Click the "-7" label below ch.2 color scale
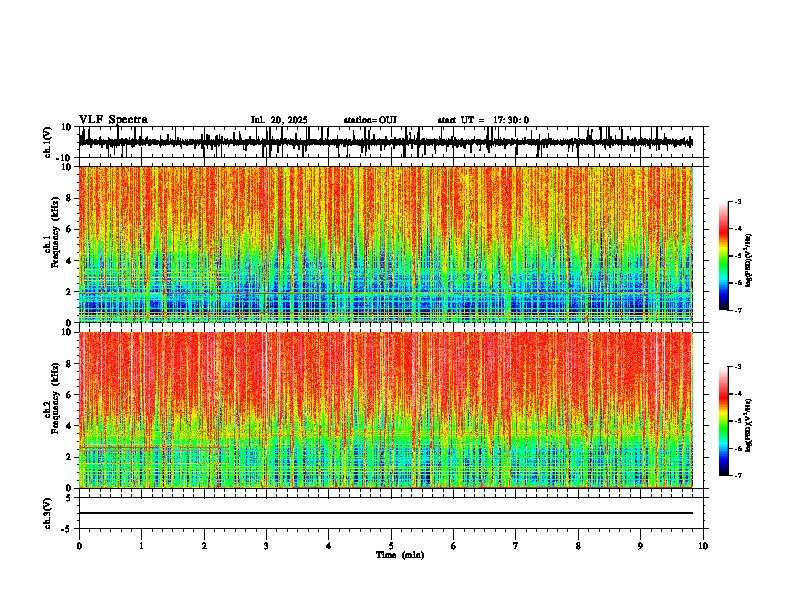Image resolution: width=792 pixels, height=612 pixels. 738,476
